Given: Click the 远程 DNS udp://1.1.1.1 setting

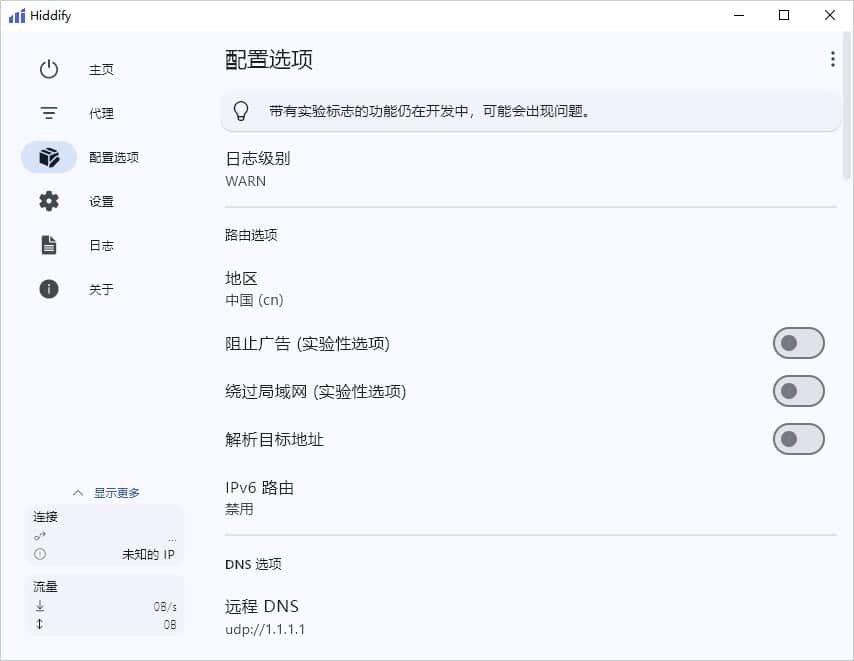Looking at the screenshot, I should (x=400, y=616).
